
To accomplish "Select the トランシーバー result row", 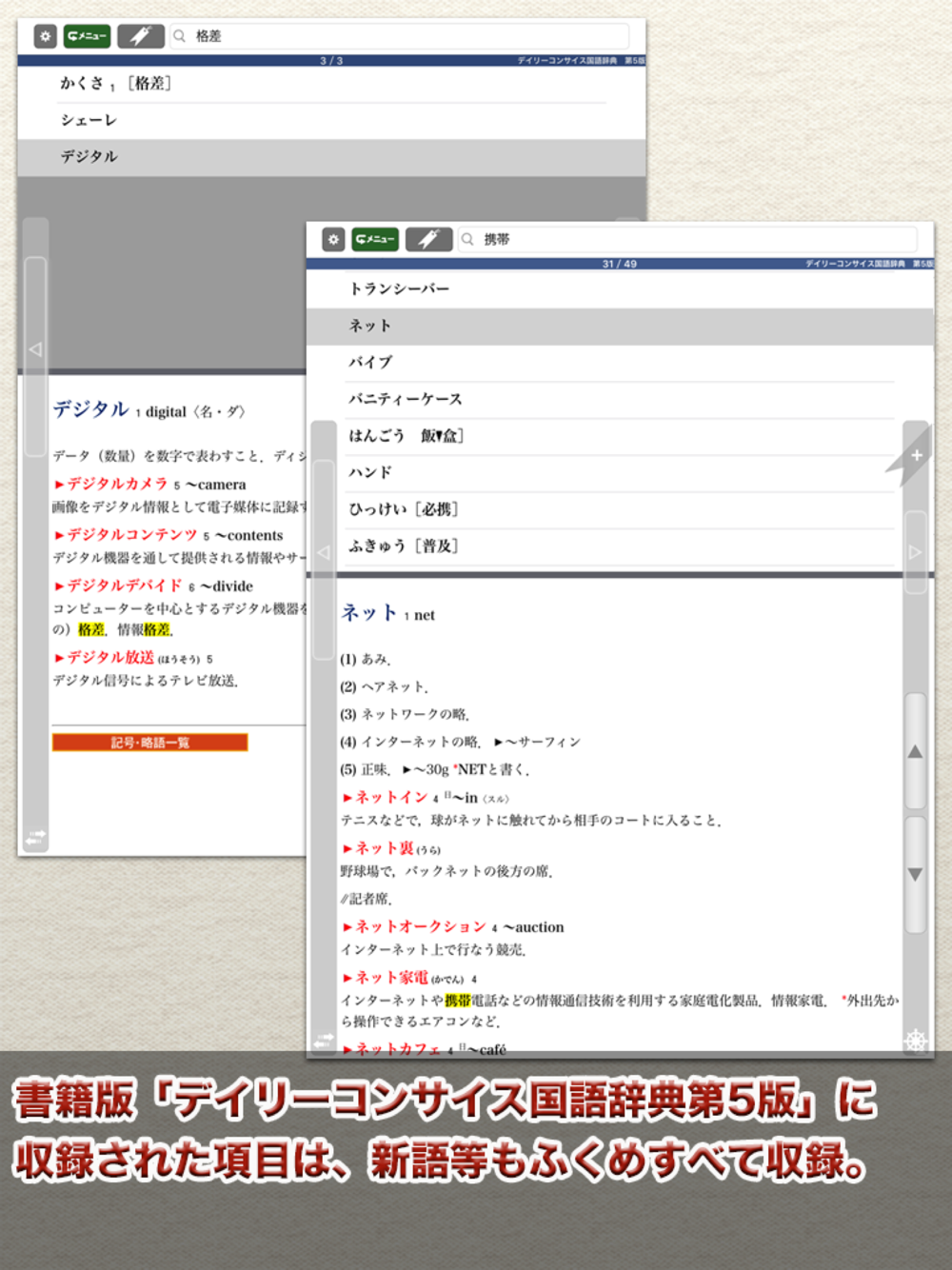I will tap(619, 288).
